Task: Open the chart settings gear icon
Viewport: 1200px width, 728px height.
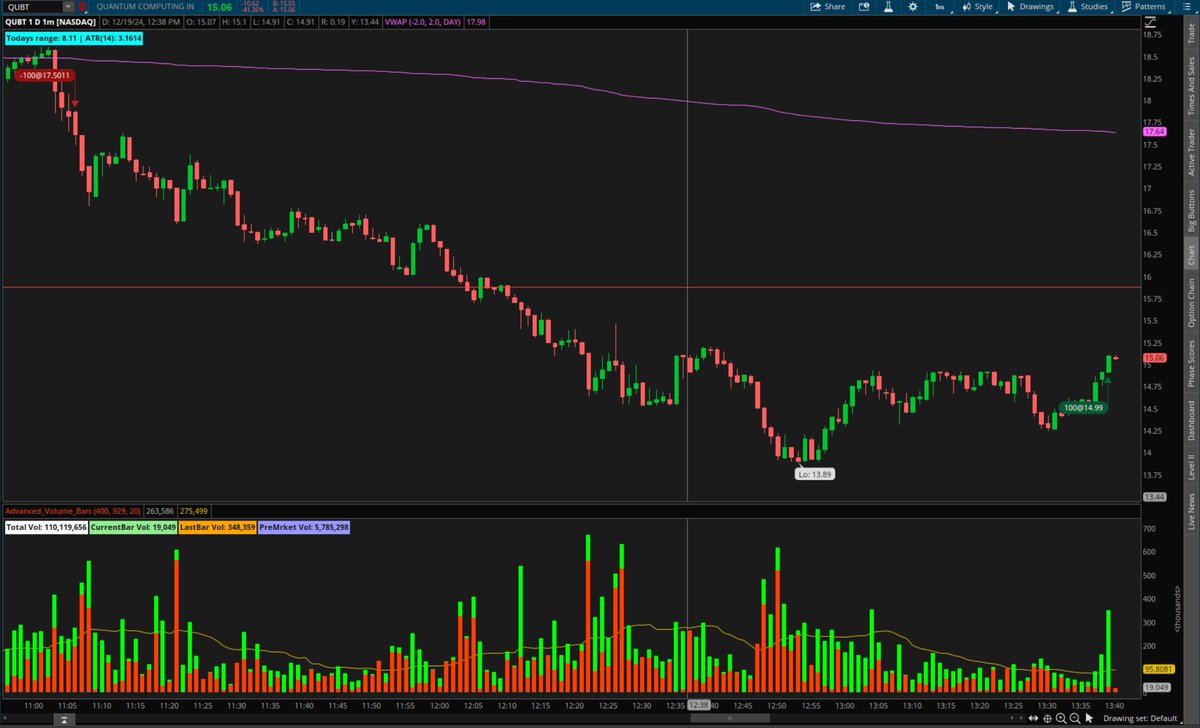Action: 913,7
